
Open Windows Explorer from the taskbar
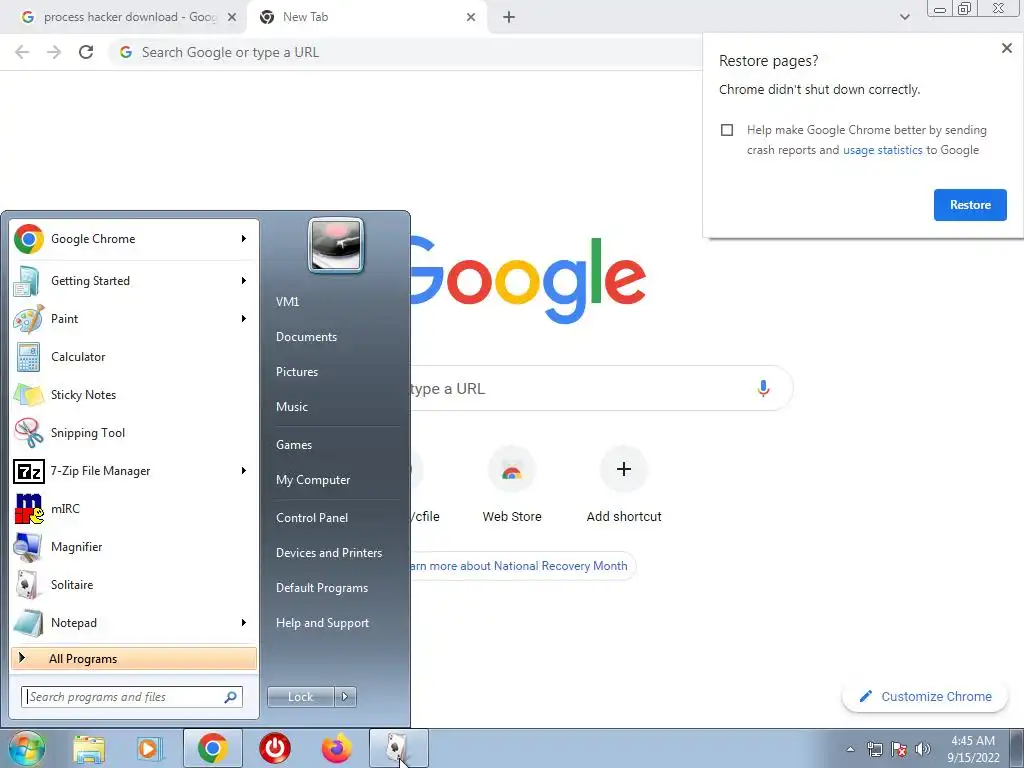click(x=89, y=748)
